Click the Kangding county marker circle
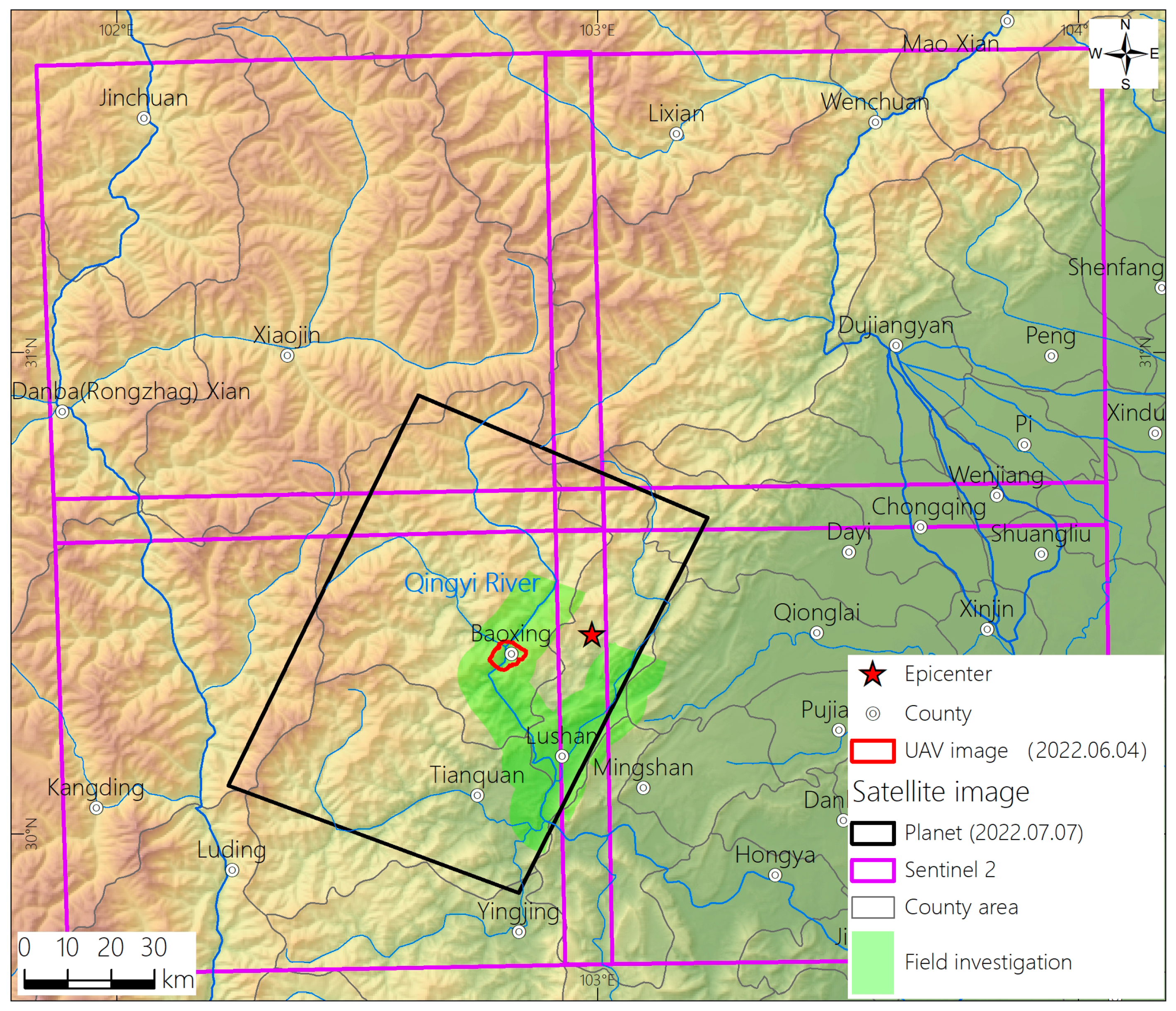Screen dimensions: 1176x1011 click(x=97, y=807)
